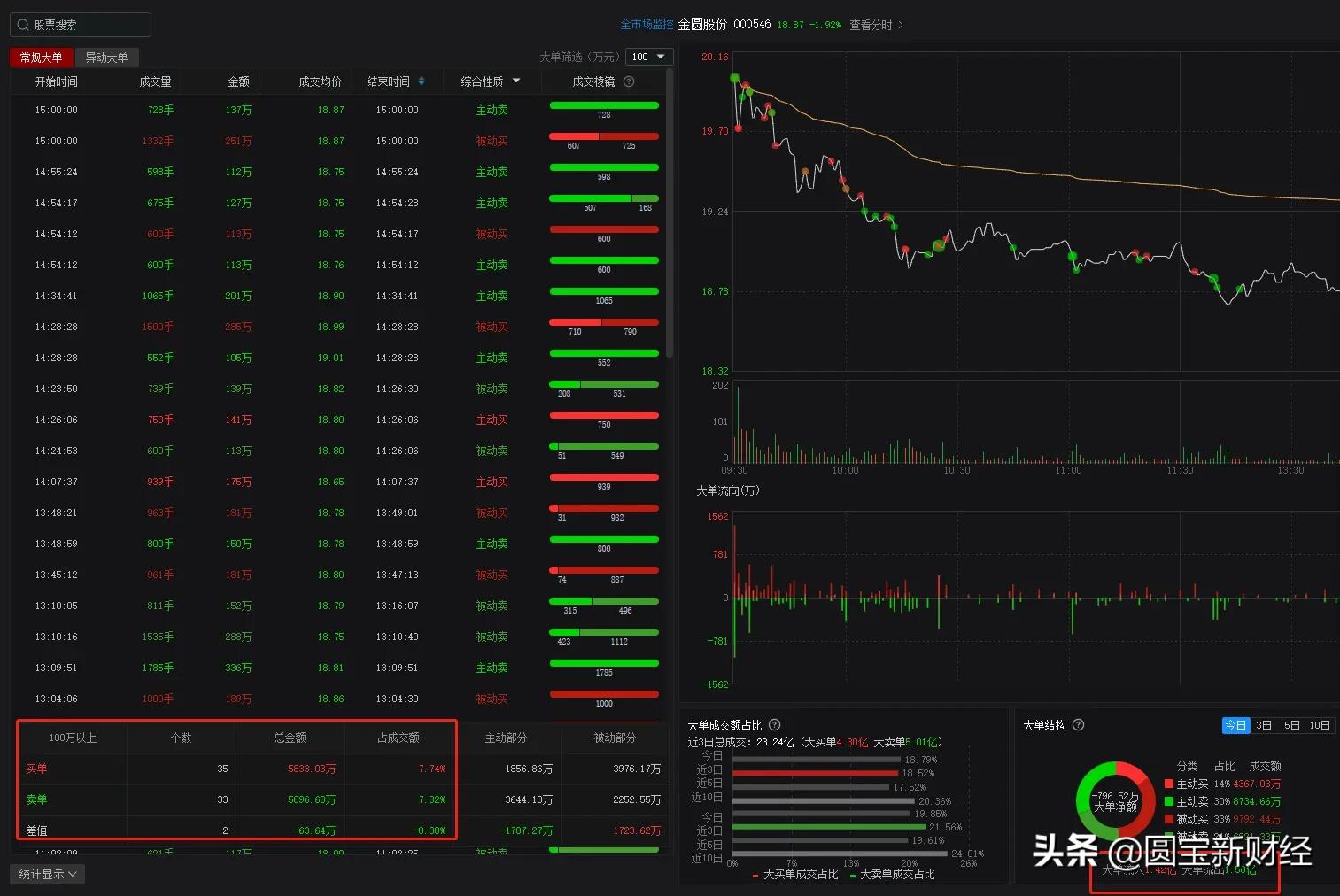Image resolution: width=1340 pixels, height=896 pixels.
Task: Switch to the 异动大单 tab
Action: [x=106, y=57]
